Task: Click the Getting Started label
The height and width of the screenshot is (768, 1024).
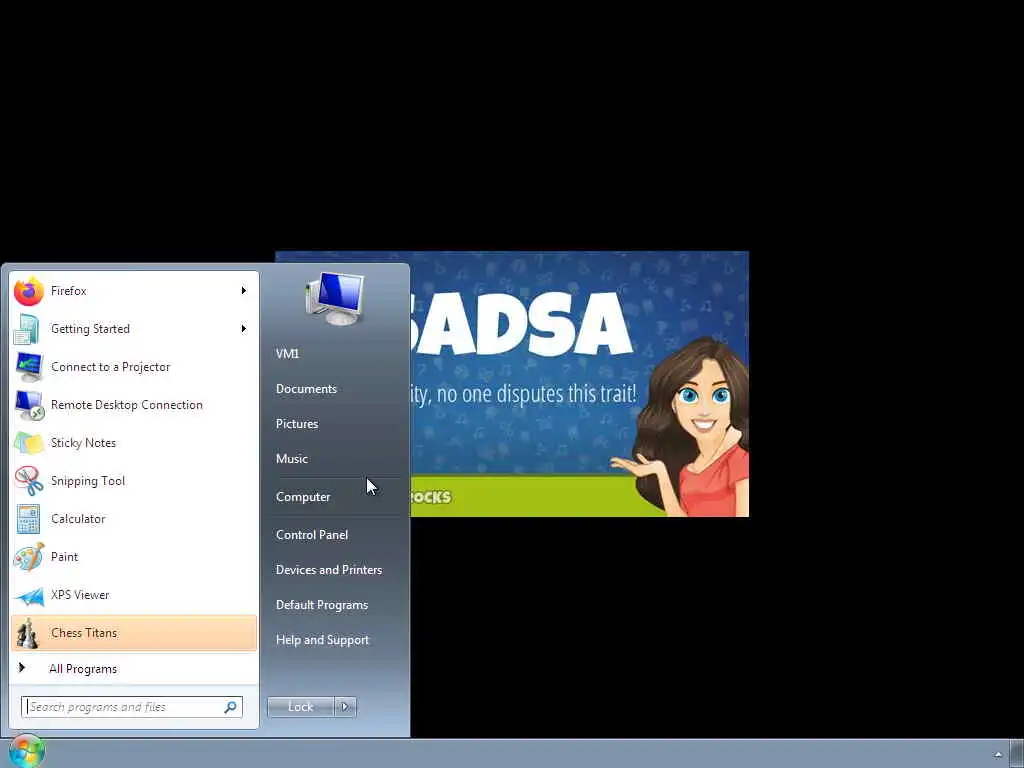Action: [x=90, y=329]
